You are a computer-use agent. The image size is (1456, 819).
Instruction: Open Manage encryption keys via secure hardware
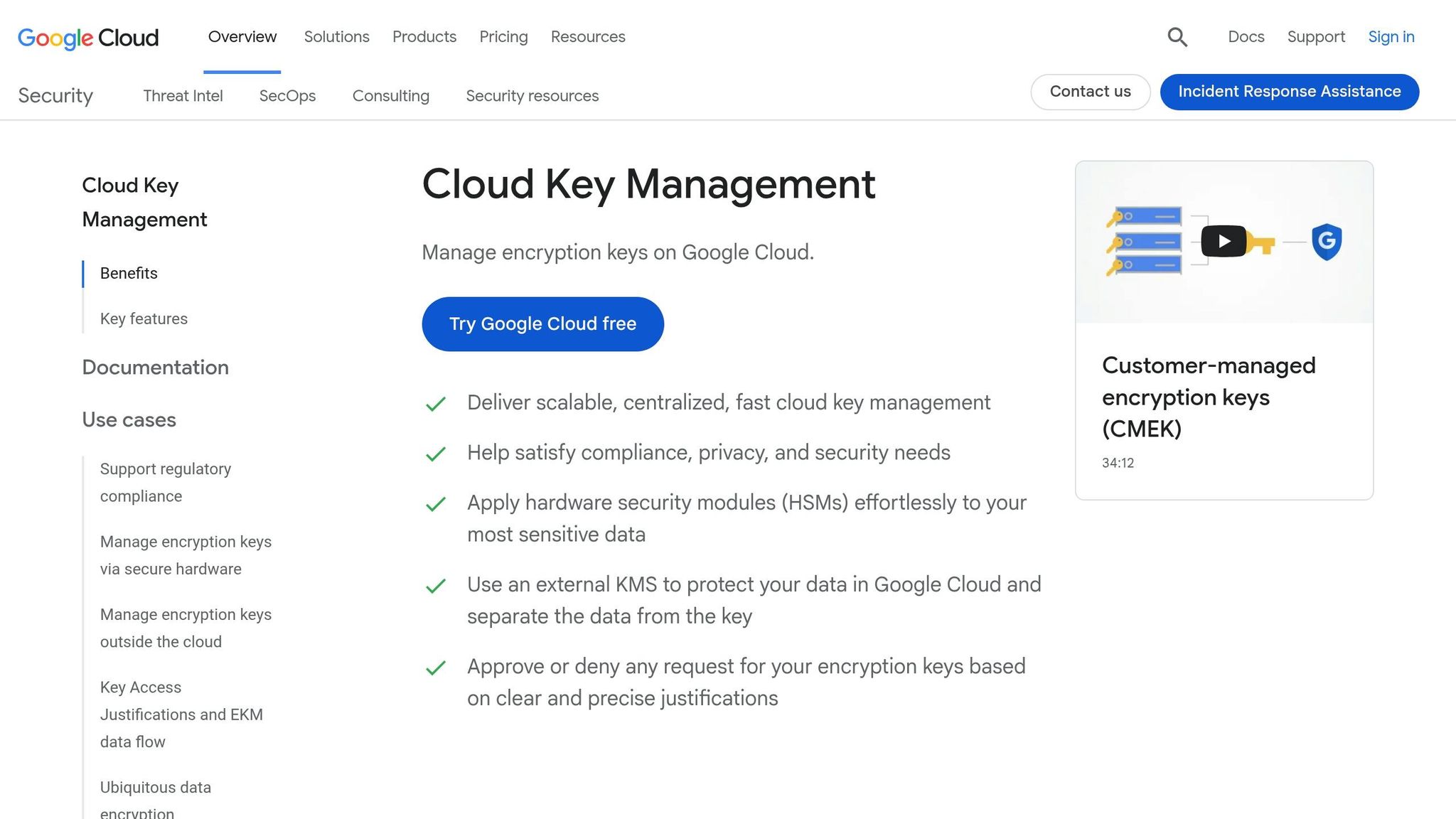tap(186, 555)
